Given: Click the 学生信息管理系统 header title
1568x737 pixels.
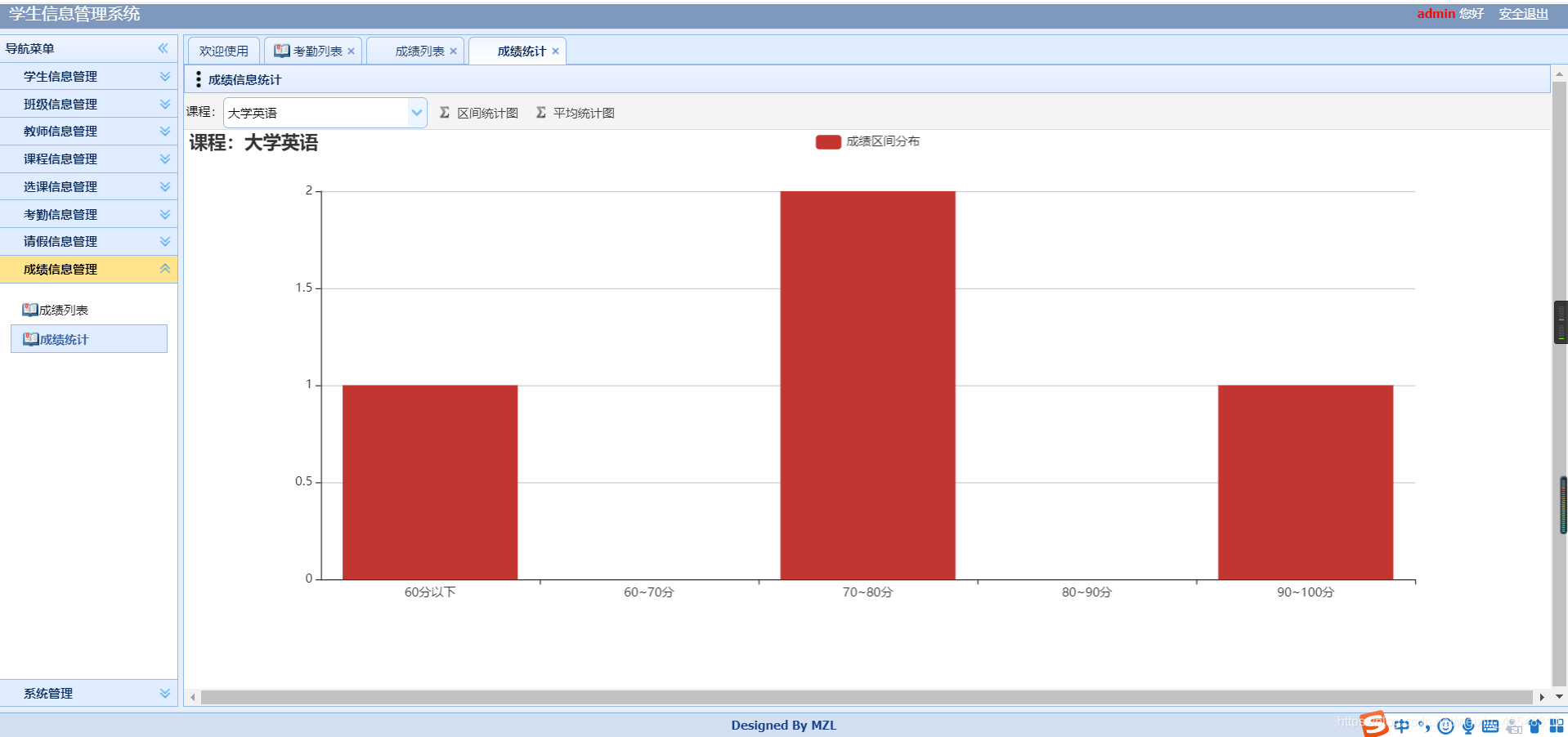Looking at the screenshot, I should 74,14.
